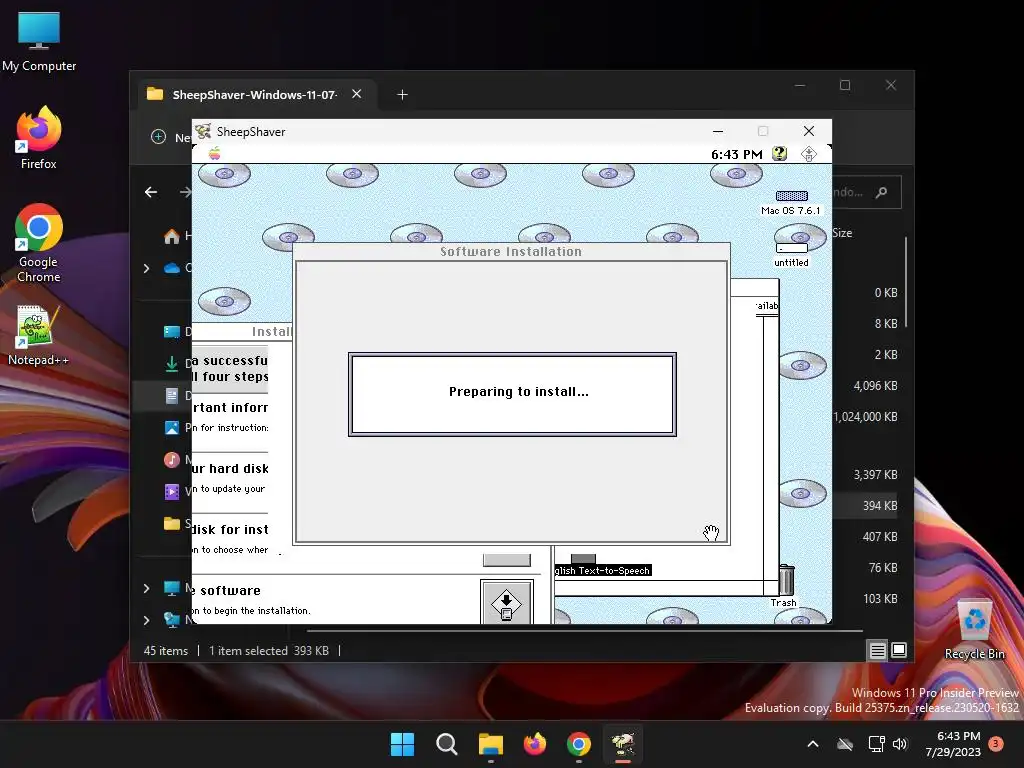Select the file row showing 1,024,000 KB
Viewport: 1024px width, 768px height.
(867, 417)
